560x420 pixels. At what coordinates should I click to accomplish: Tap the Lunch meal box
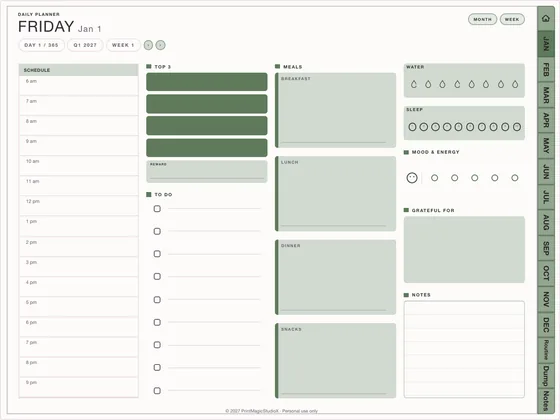pyautogui.click(x=335, y=194)
